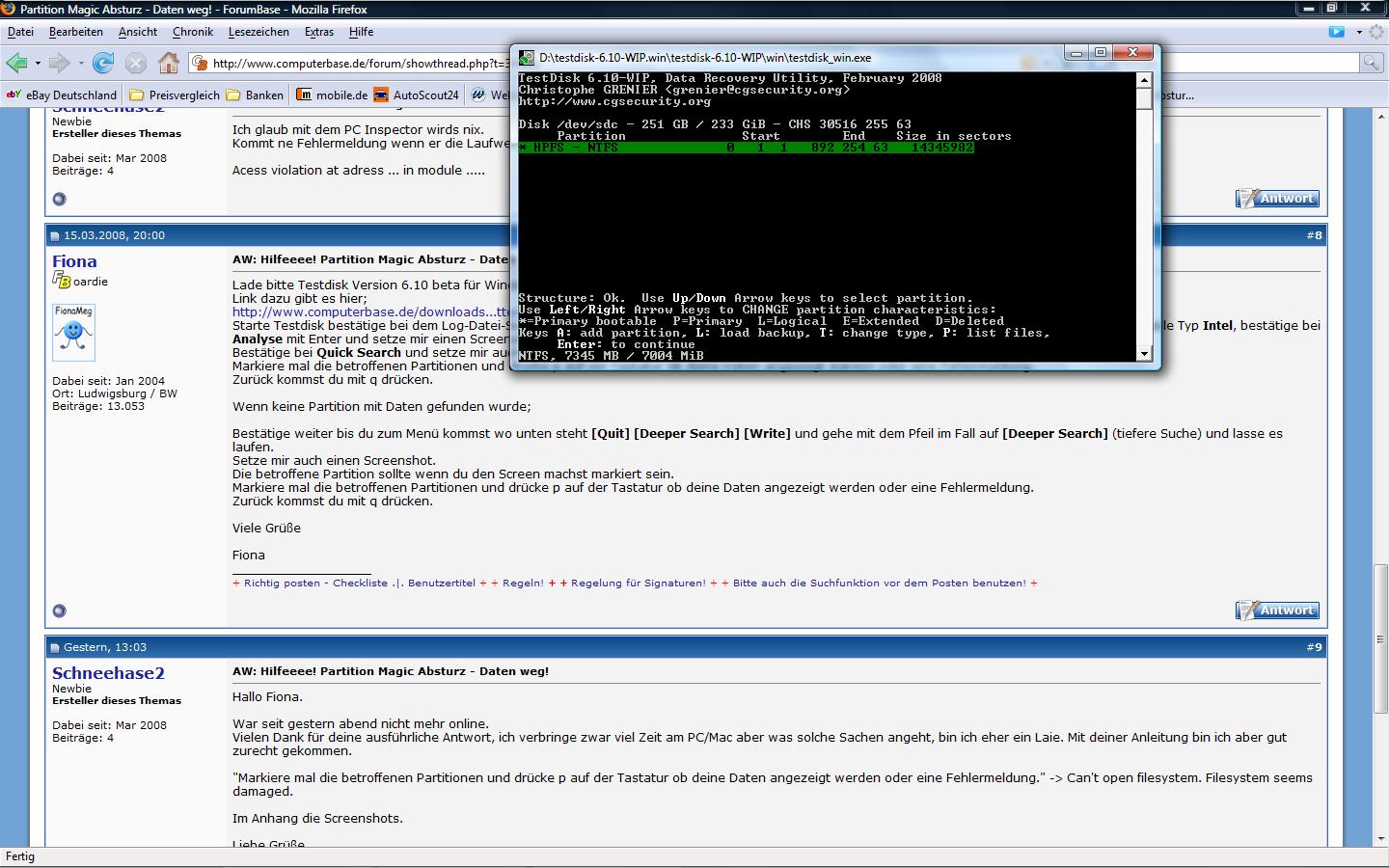
Task: Reload the page in Firefox
Action: [103, 64]
